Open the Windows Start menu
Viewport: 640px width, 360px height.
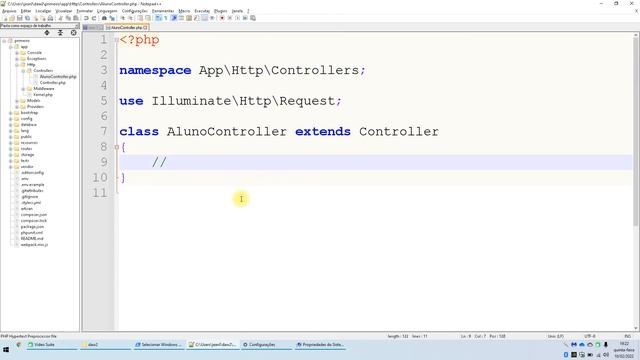click(x=6, y=350)
